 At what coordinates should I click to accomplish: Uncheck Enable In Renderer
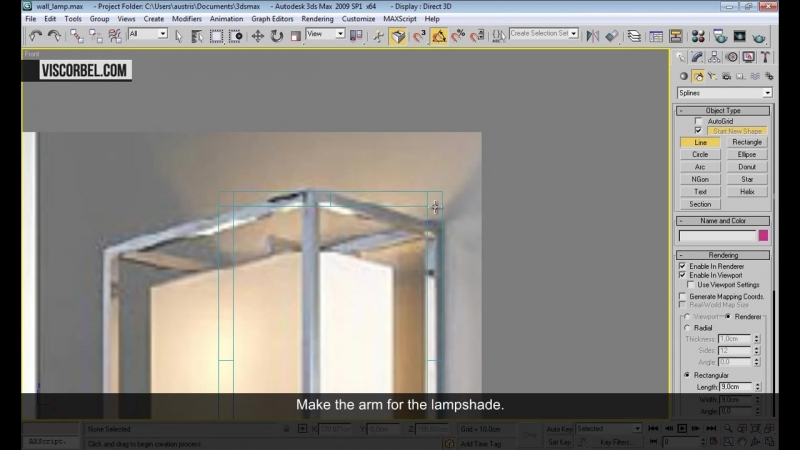pos(682,266)
